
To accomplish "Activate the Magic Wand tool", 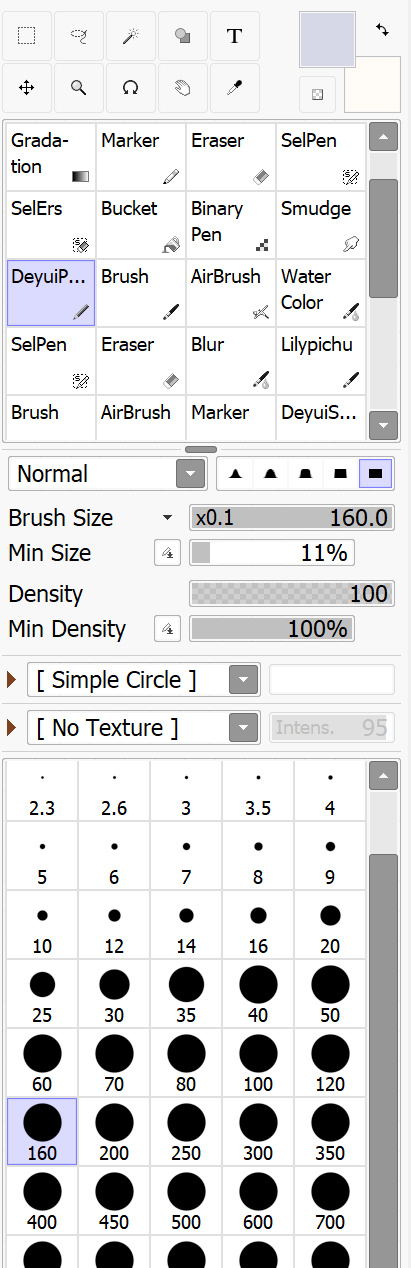I will pos(131,37).
